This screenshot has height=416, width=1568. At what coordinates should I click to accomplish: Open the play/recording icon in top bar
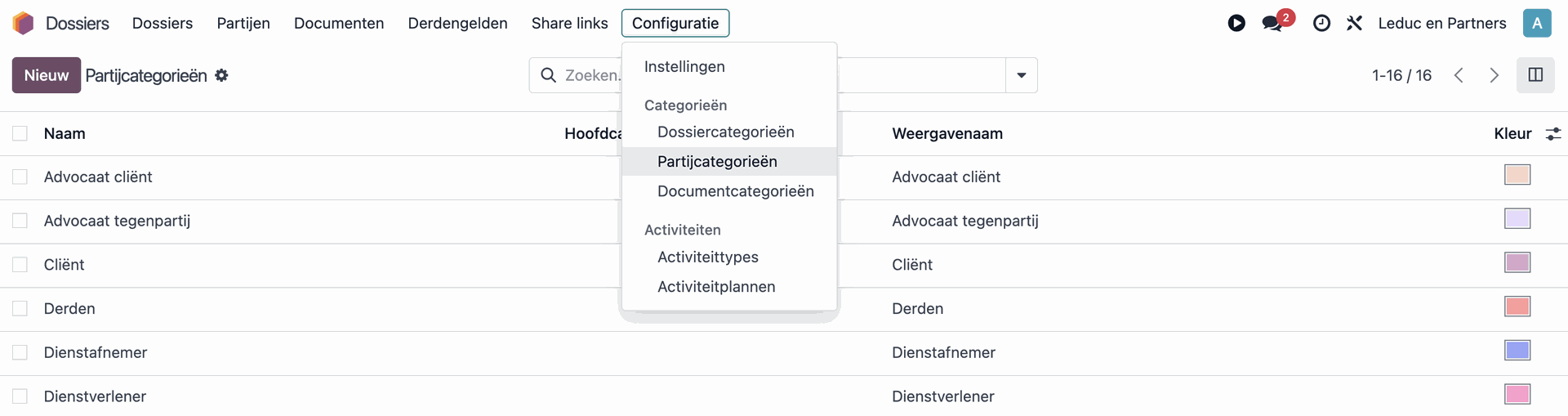[1236, 23]
